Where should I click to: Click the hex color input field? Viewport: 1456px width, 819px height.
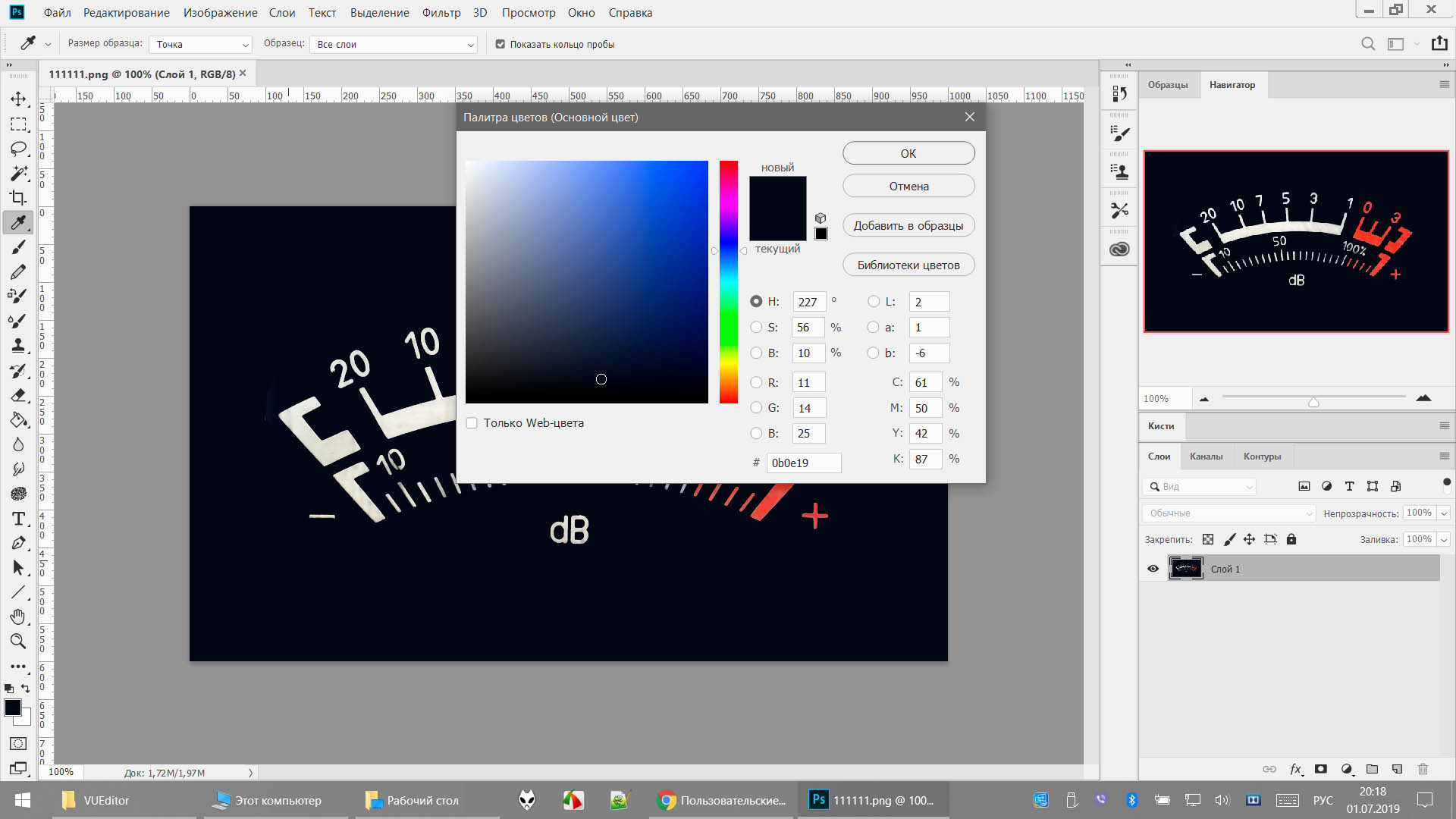(803, 463)
